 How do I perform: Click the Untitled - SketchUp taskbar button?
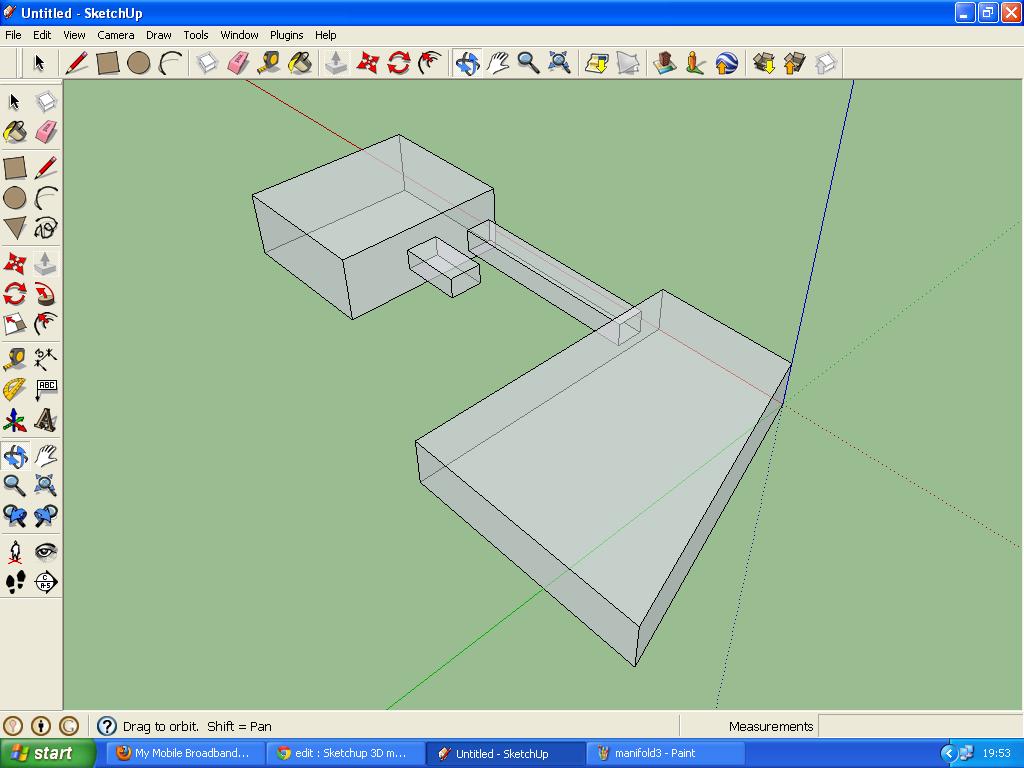tap(505, 754)
